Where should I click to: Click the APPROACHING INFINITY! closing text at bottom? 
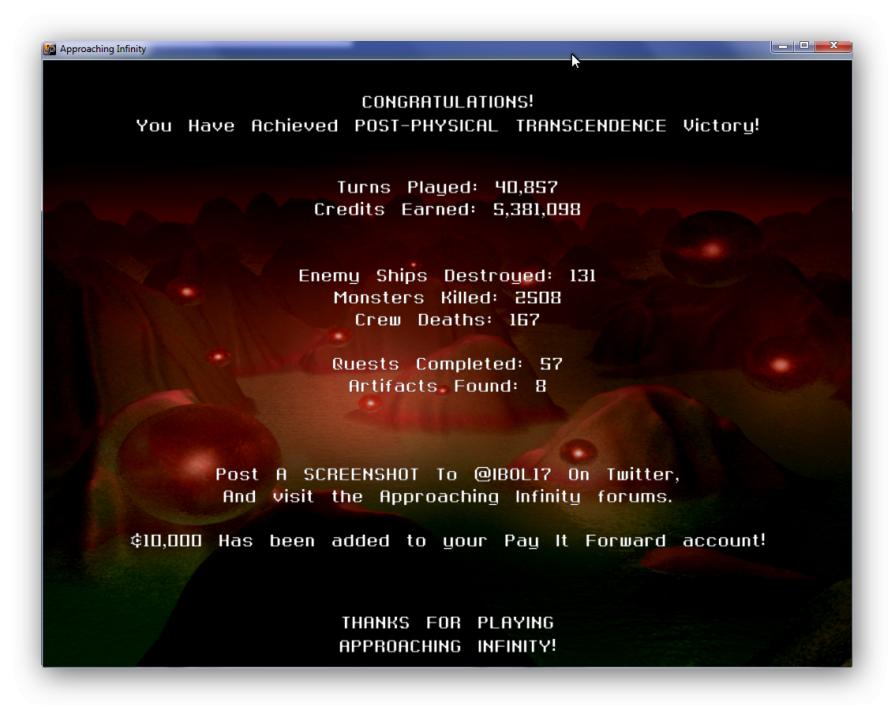(x=447, y=646)
